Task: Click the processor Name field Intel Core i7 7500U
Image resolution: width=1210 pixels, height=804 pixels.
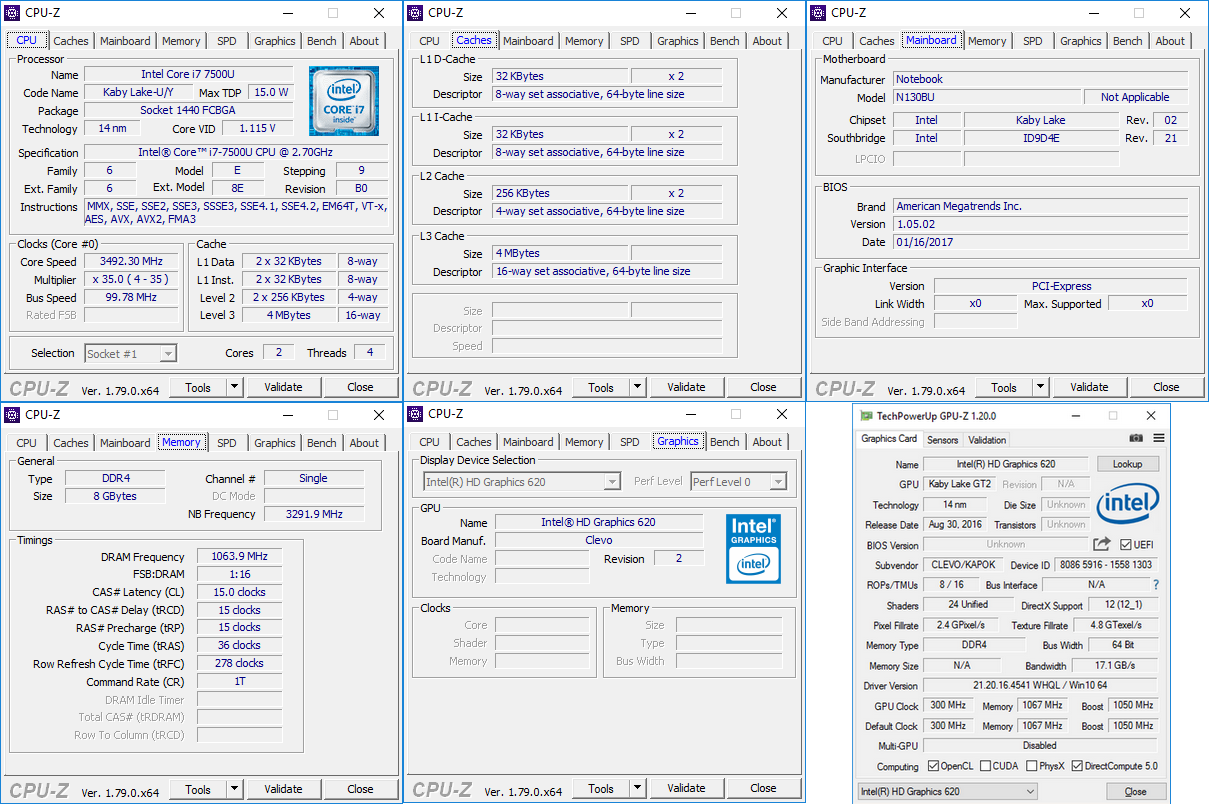Action: (x=188, y=75)
